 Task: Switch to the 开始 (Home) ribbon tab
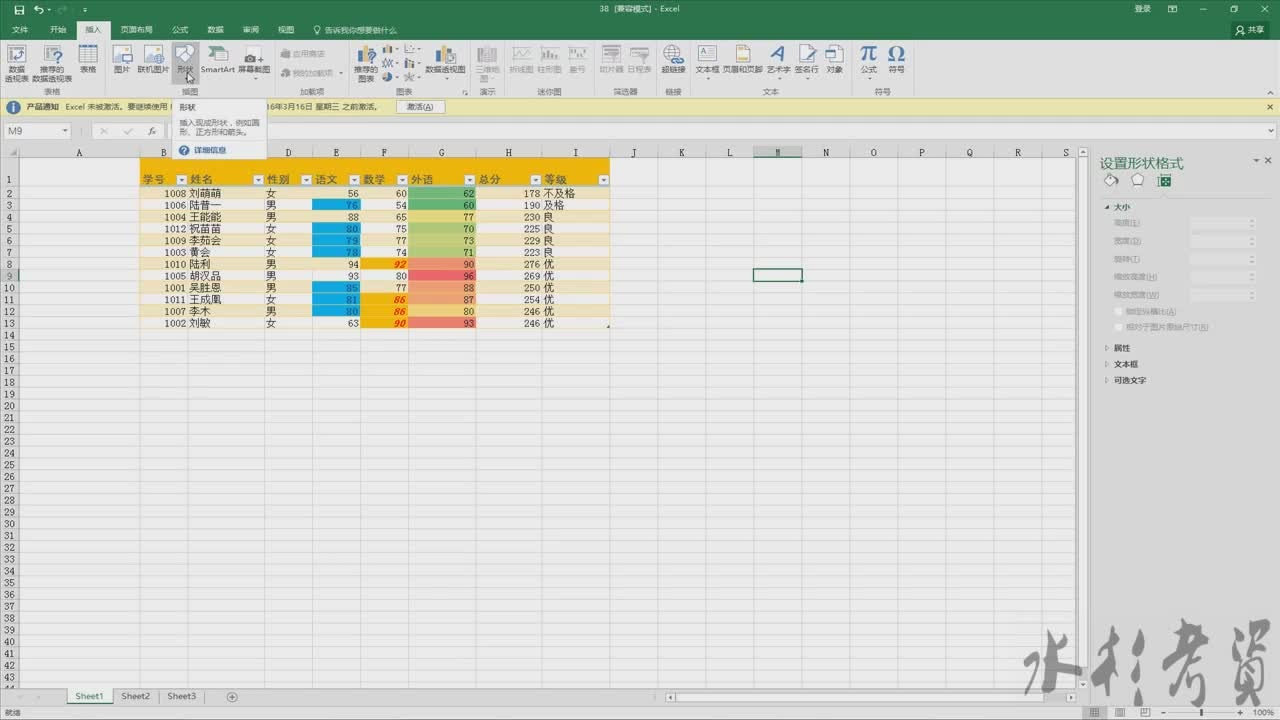pos(58,30)
